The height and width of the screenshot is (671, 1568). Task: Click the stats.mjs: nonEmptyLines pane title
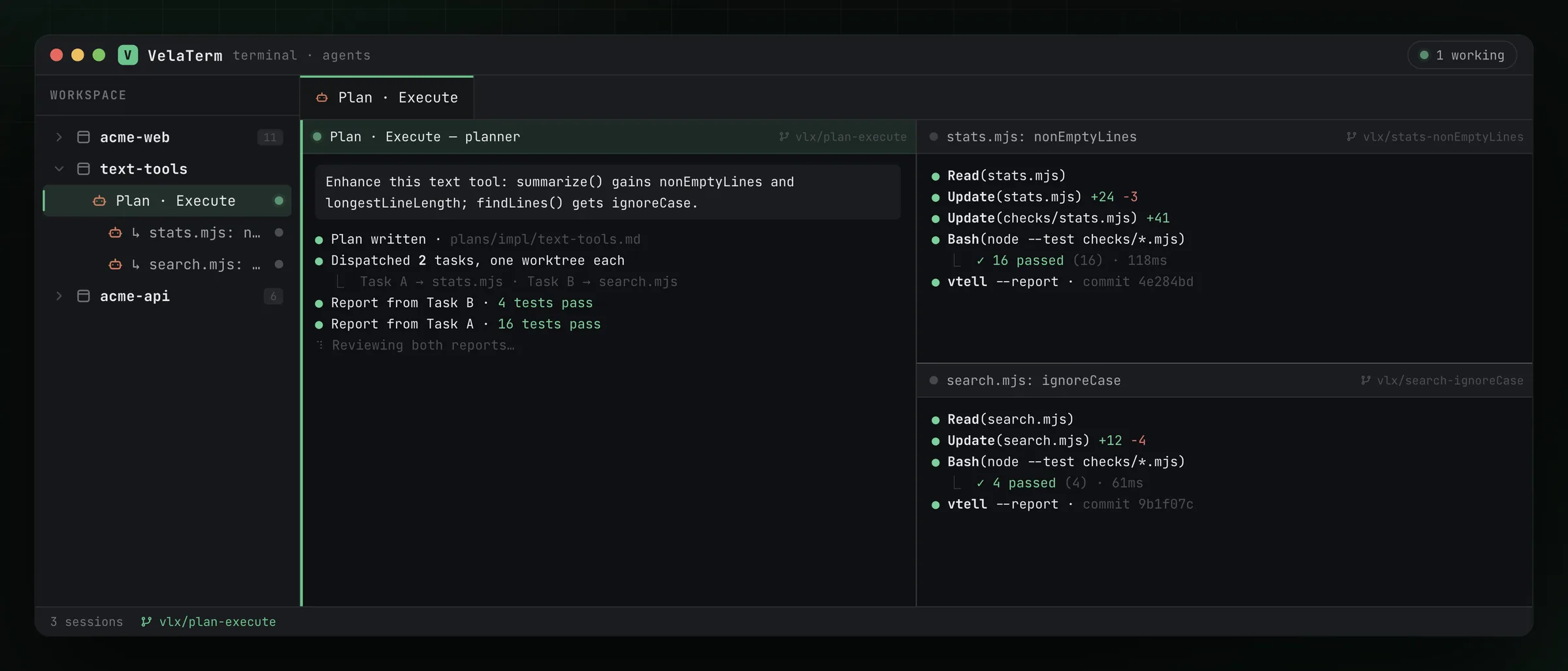point(1041,137)
